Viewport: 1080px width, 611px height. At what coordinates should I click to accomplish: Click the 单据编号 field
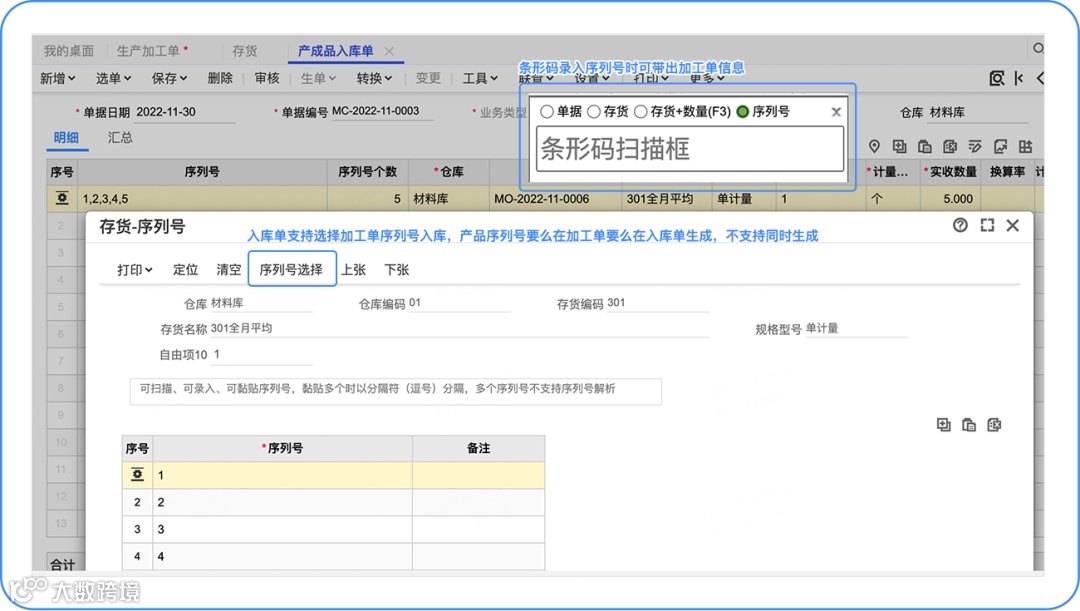click(382, 112)
